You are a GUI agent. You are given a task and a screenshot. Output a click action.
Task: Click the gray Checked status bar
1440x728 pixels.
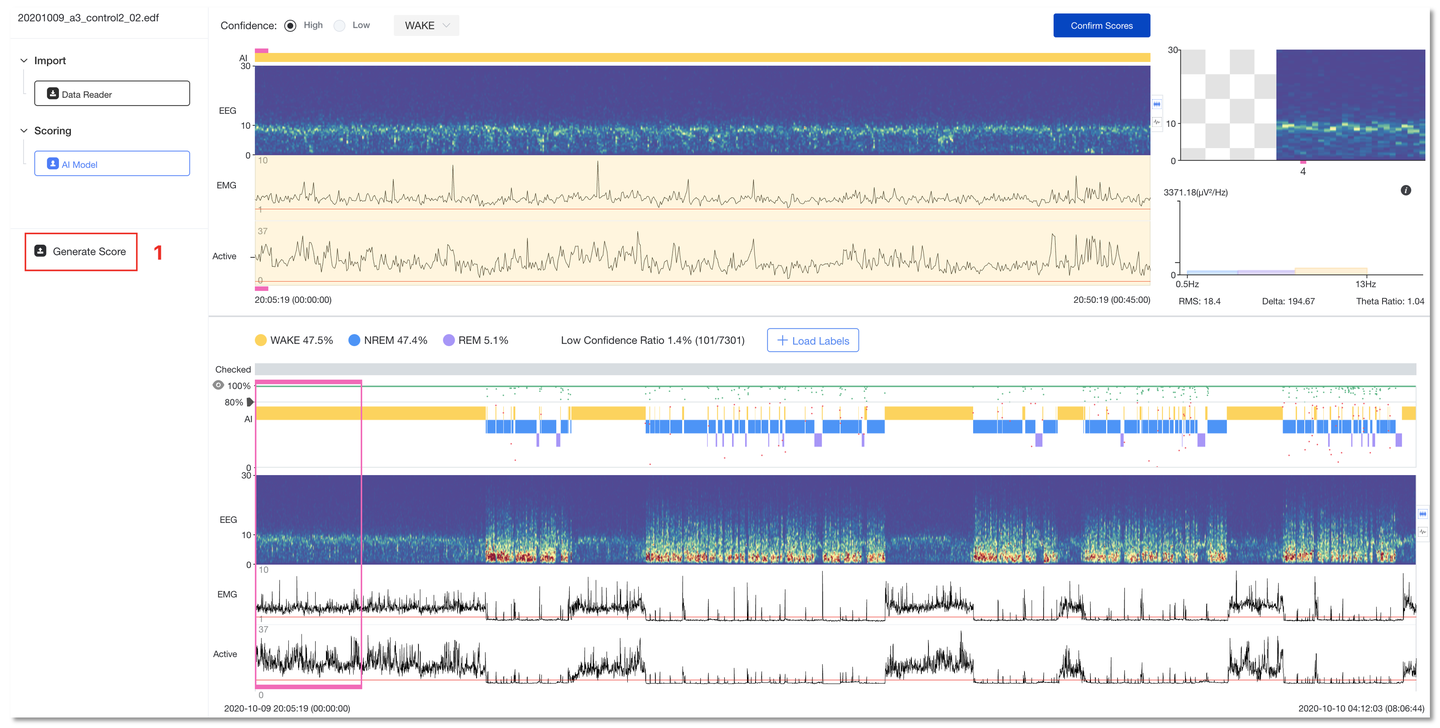[835, 369]
